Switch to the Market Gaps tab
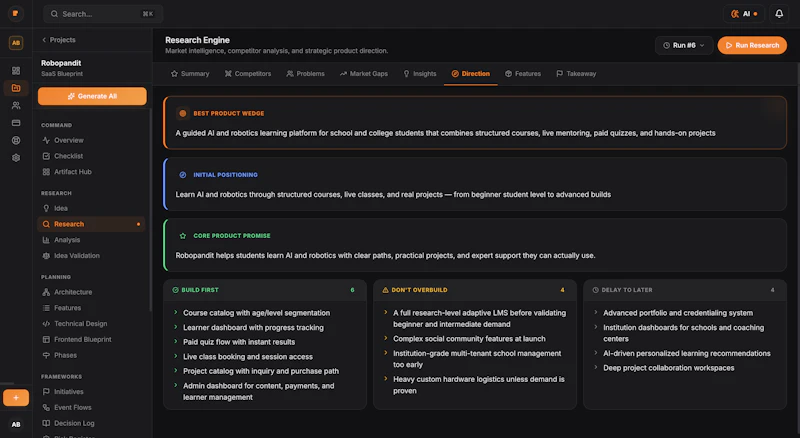The width and height of the screenshot is (800, 438). (364, 74)
